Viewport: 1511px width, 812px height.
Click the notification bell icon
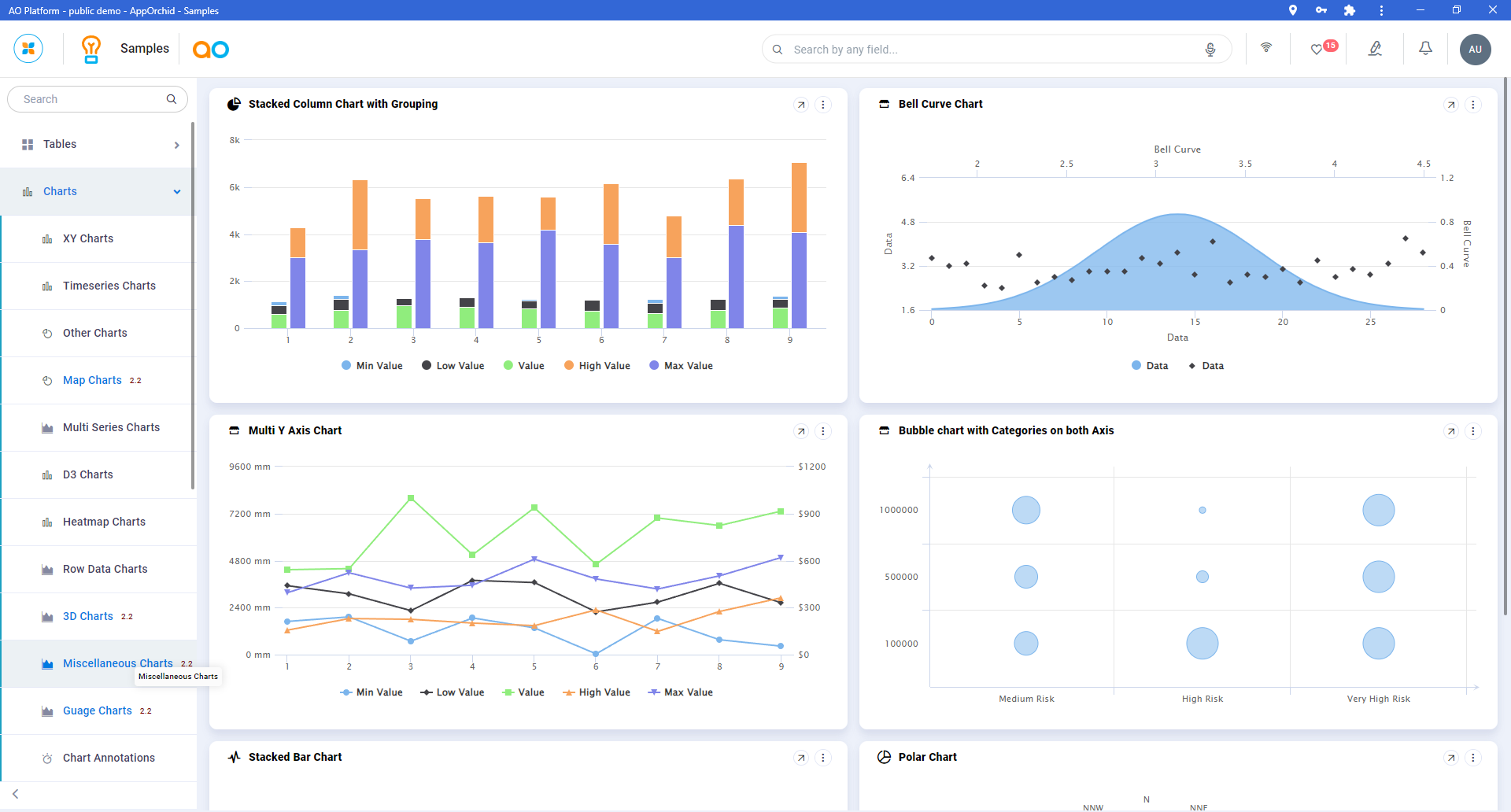[1425, 49]
